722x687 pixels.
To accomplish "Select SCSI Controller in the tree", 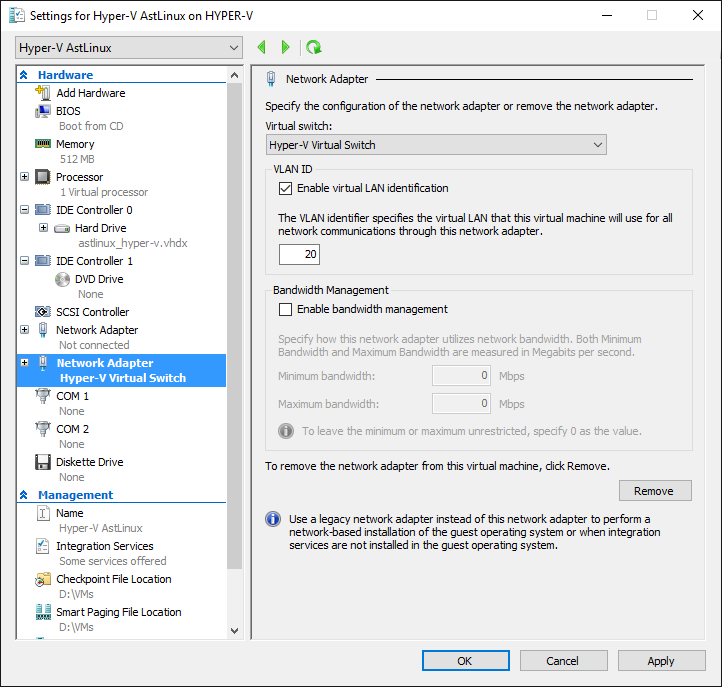I will coord(93,312).
